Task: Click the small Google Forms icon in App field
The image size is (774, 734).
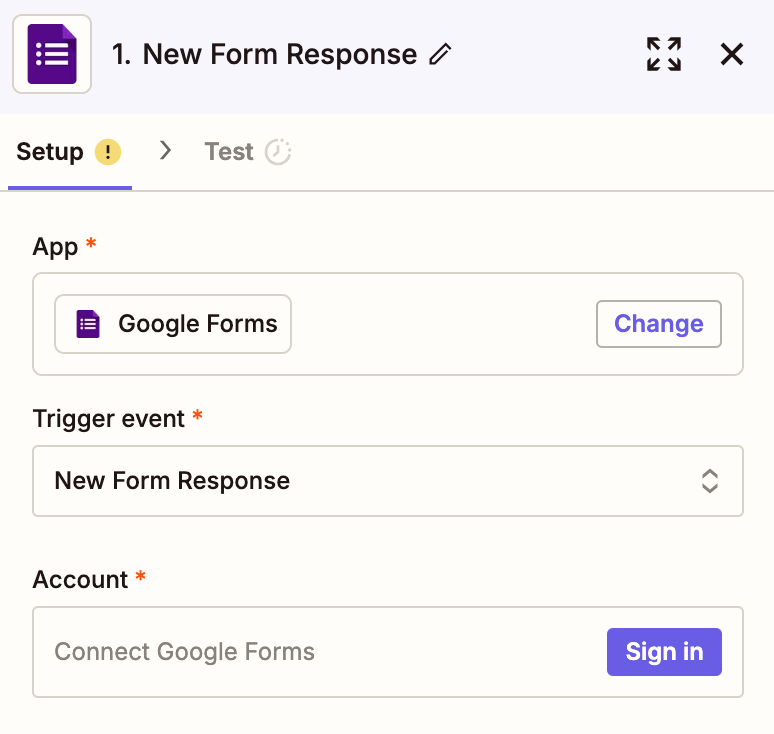Action: [89, 324]
